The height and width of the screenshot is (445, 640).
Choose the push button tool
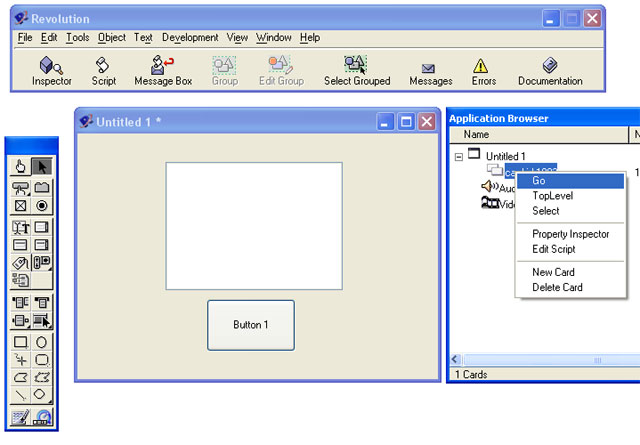[x=20, y=188]
